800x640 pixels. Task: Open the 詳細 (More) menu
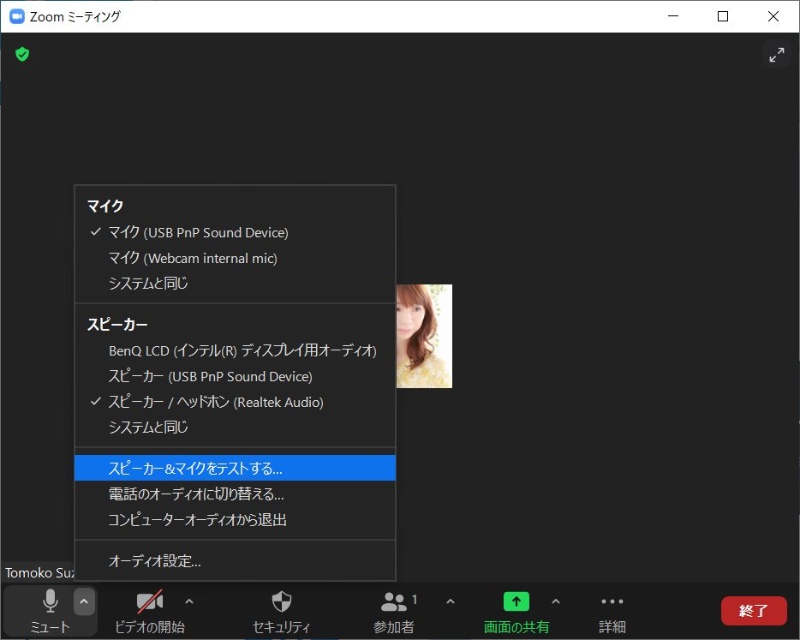tap(612, 610)
